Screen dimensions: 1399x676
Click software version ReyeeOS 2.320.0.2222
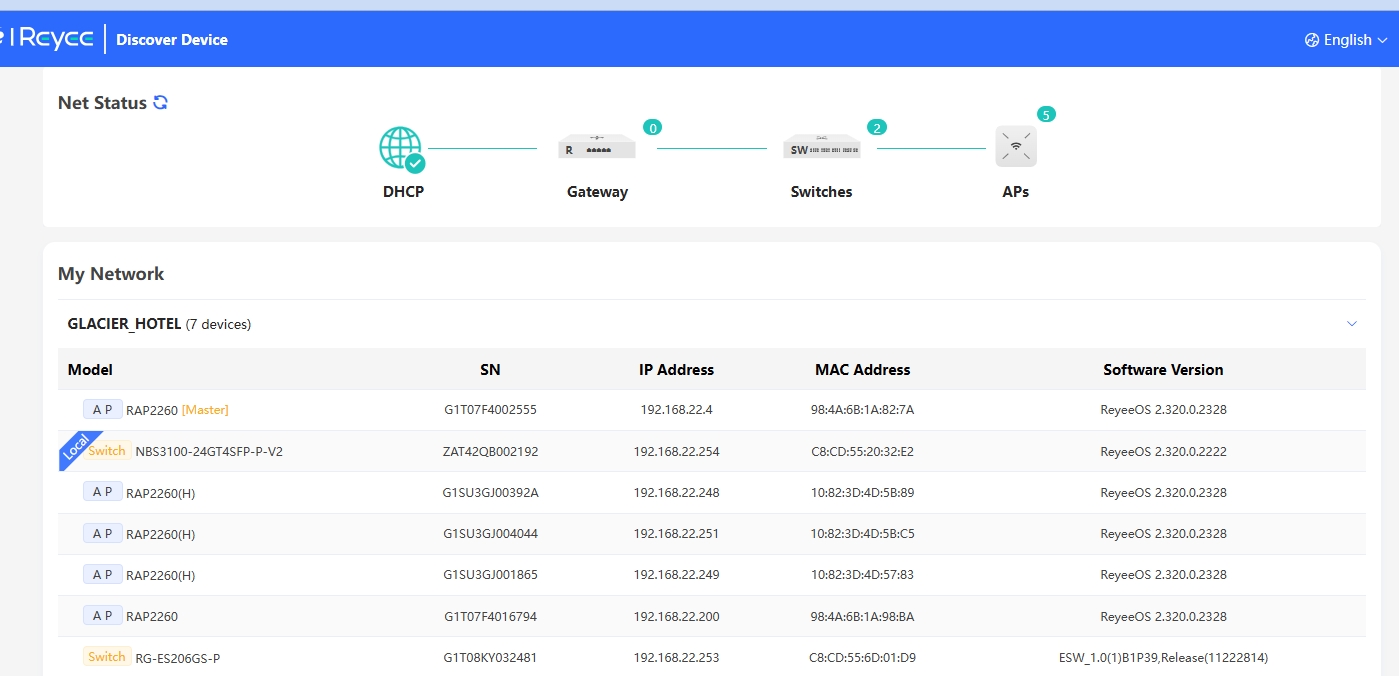coord(1163,451)
